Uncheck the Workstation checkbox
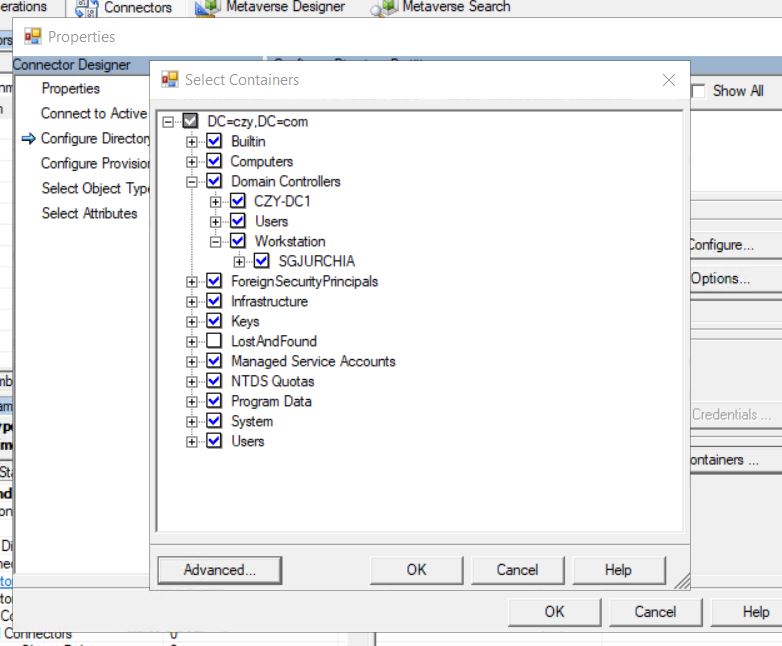The width and height of the screenshot is (782, 646). (238, 240)
